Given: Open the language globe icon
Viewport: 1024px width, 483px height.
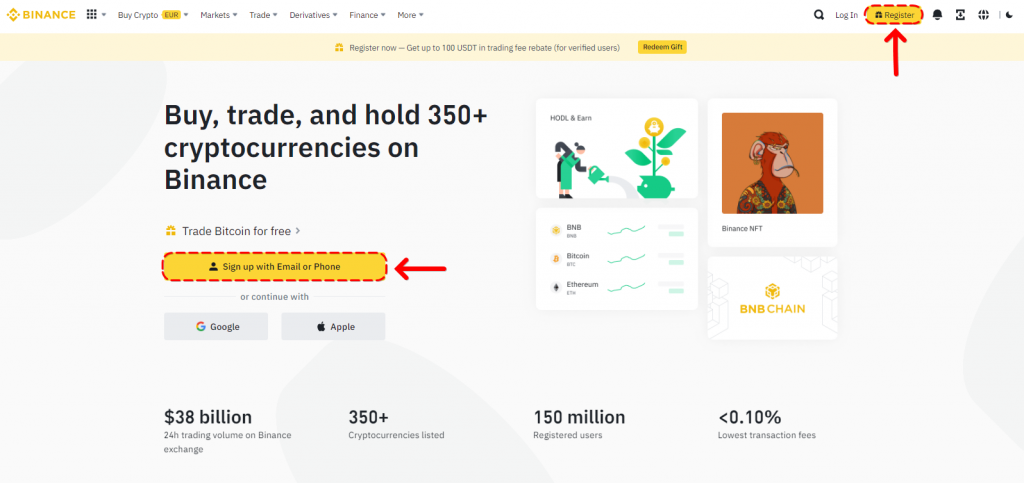Looking at the screenshot, I should 983,15.
